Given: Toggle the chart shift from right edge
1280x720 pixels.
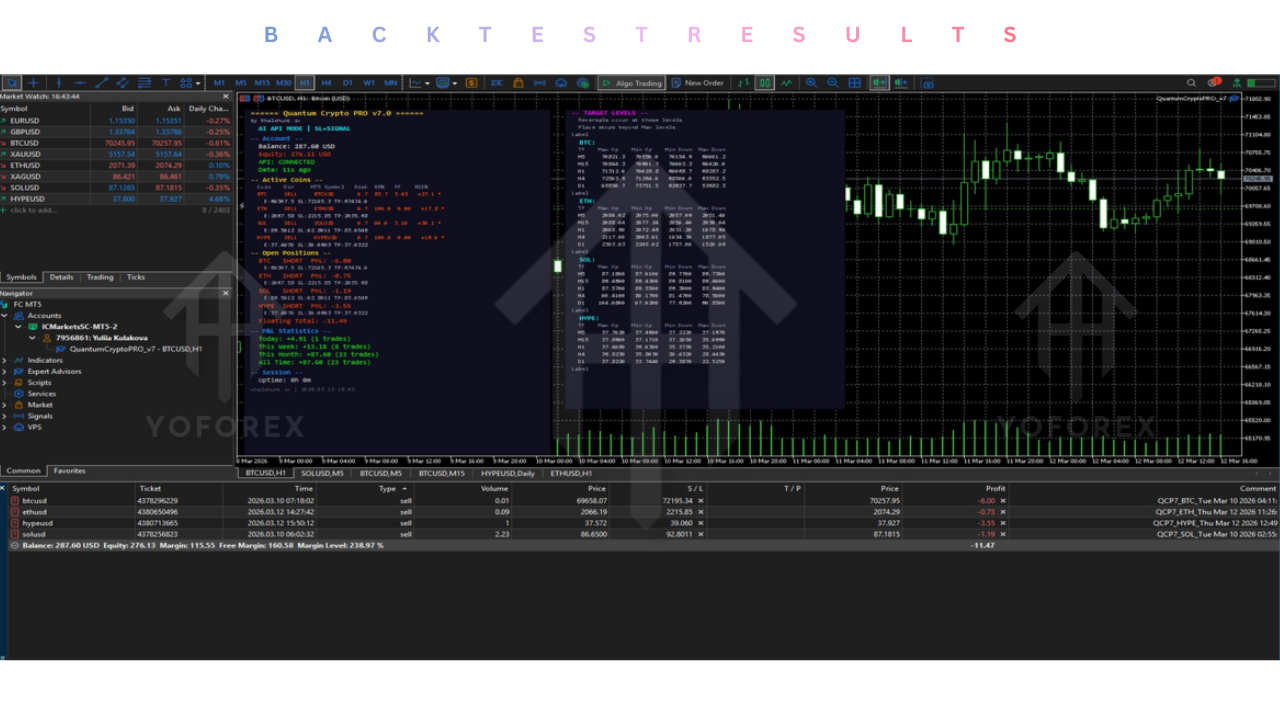Looking at the screenshot, I should click(900, 83).
